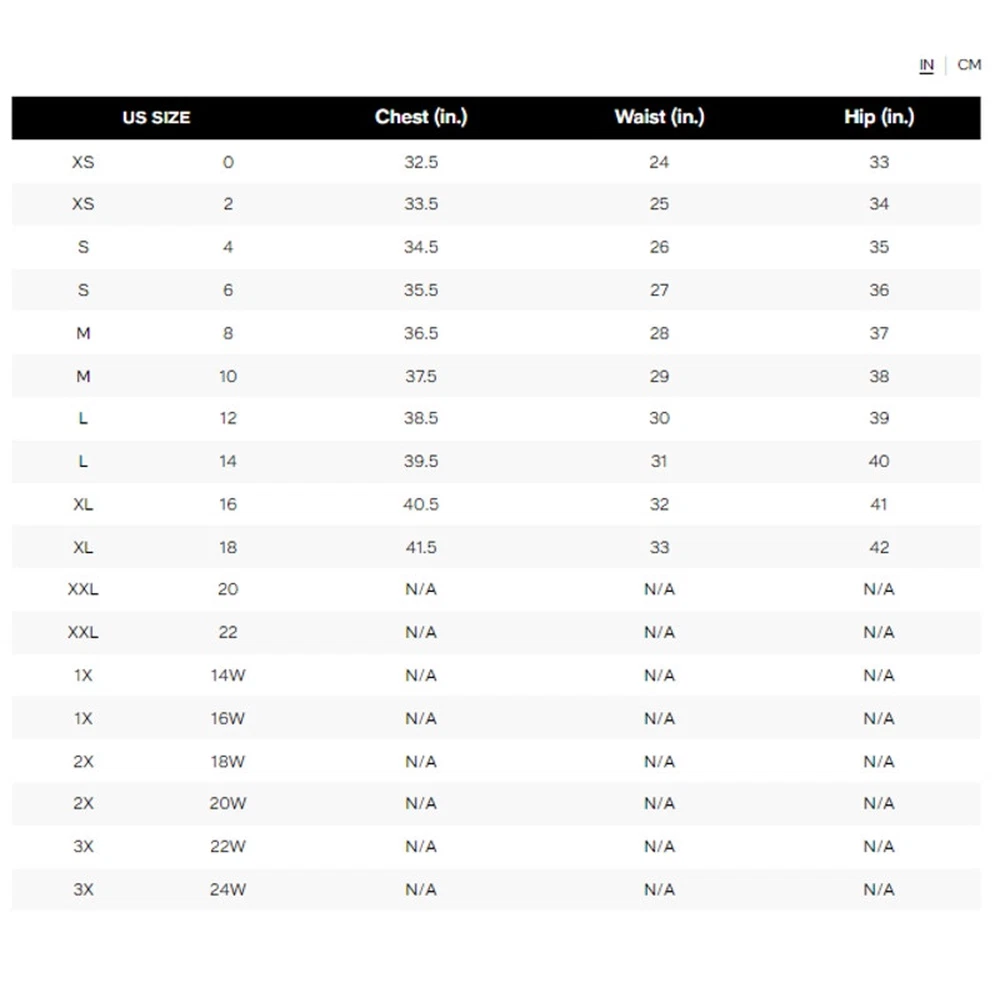Select hip value 42 in size 18 row
Viewport: 1000px width, 1000px height.
tap(879, 547)
